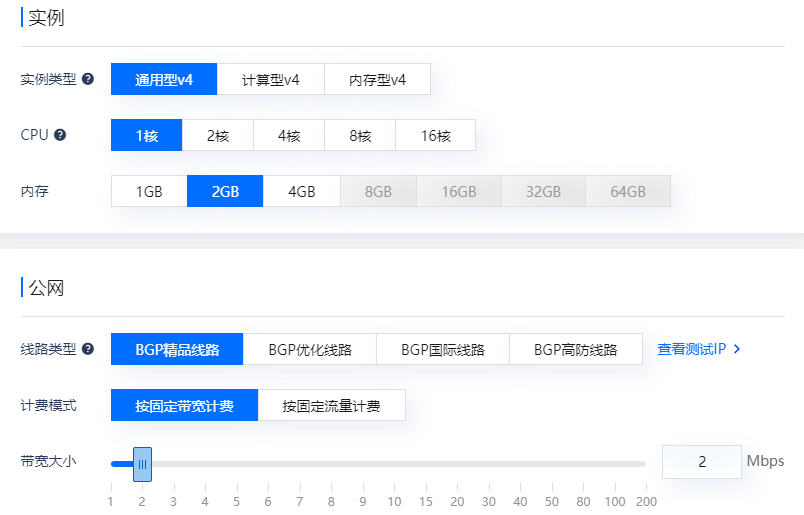The width and height of the screenshot is (804, 515).
Task: Choose BGP高防线路 line type
Action: pos(575,350)
